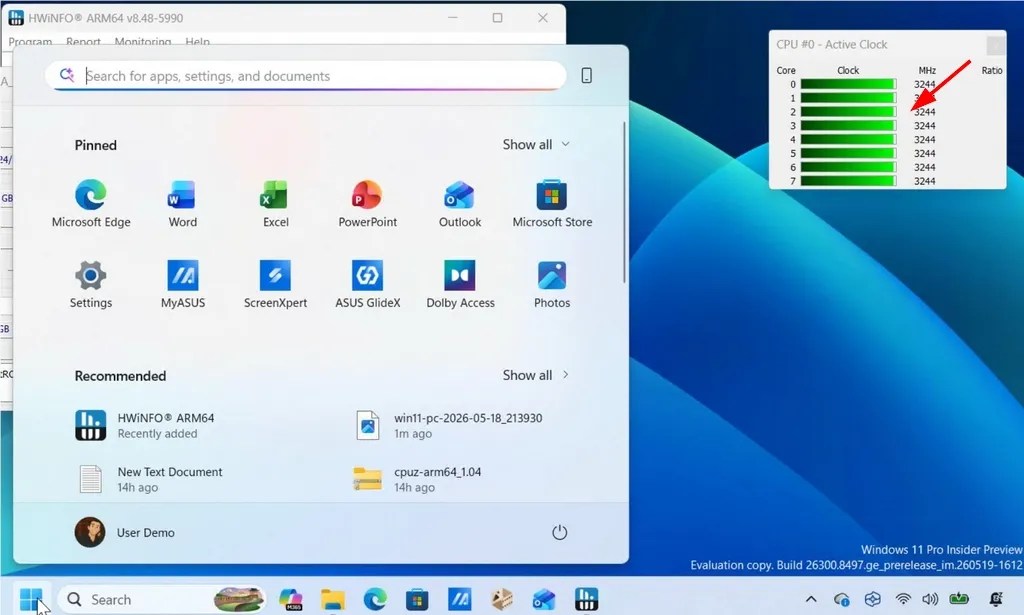The image size is (1024, 615).
Task: Expand Recommended with Show all
Action: pyautogui.click(x=536, y=375)
